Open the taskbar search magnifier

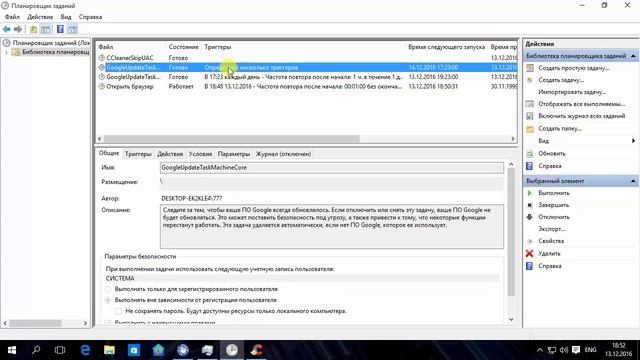pos(36,350)
